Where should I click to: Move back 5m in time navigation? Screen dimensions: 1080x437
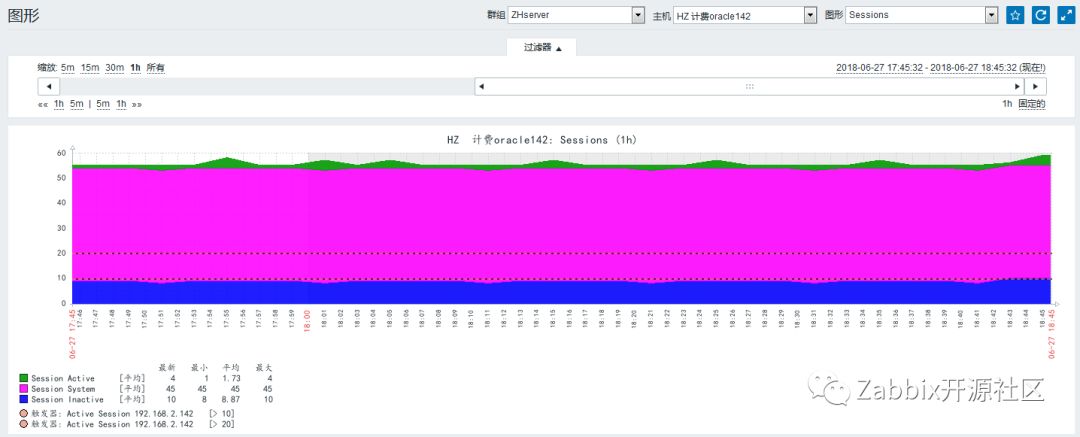click(x=76, y=104)
